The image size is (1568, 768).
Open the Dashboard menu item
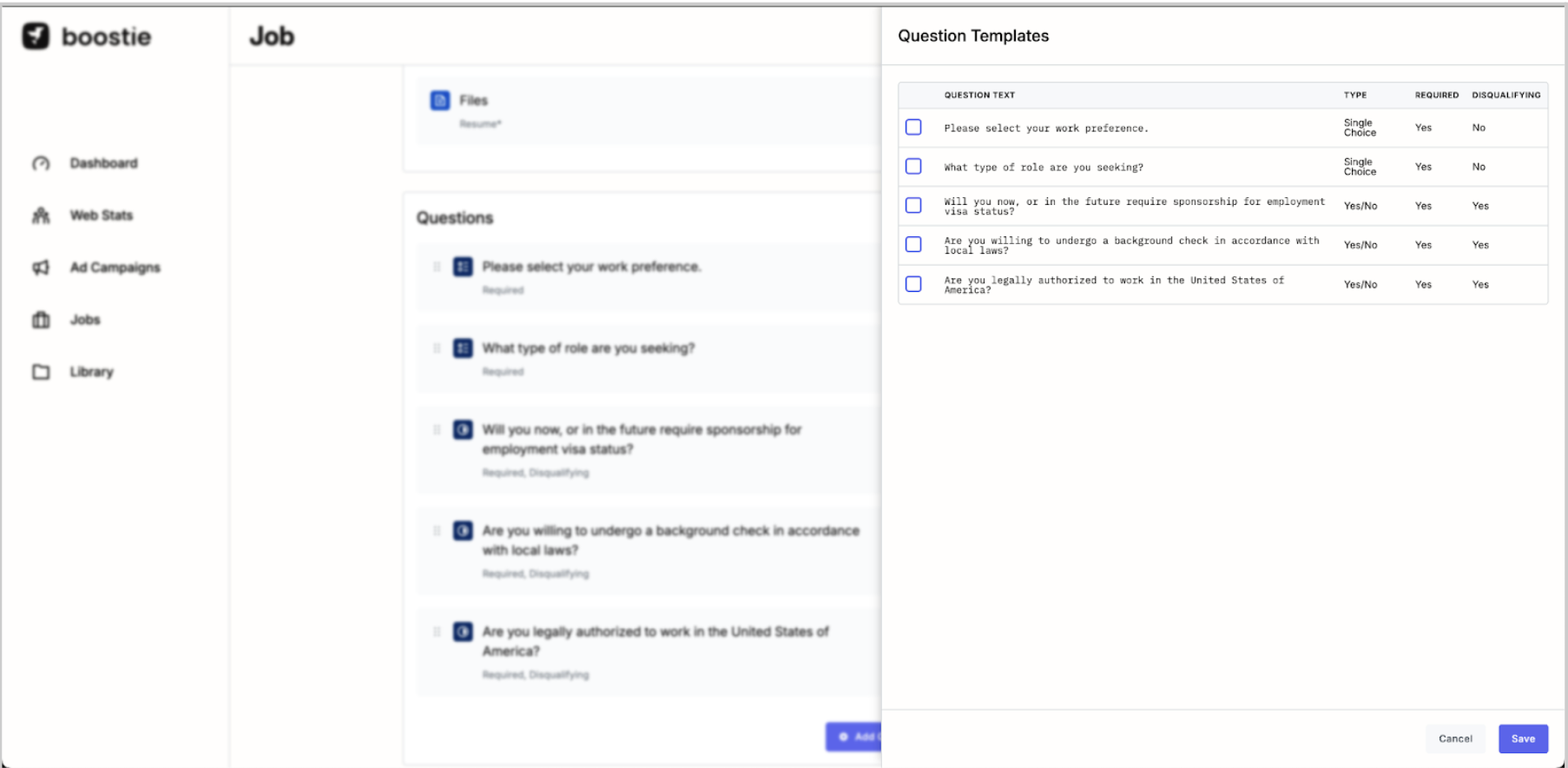(103, 163)
